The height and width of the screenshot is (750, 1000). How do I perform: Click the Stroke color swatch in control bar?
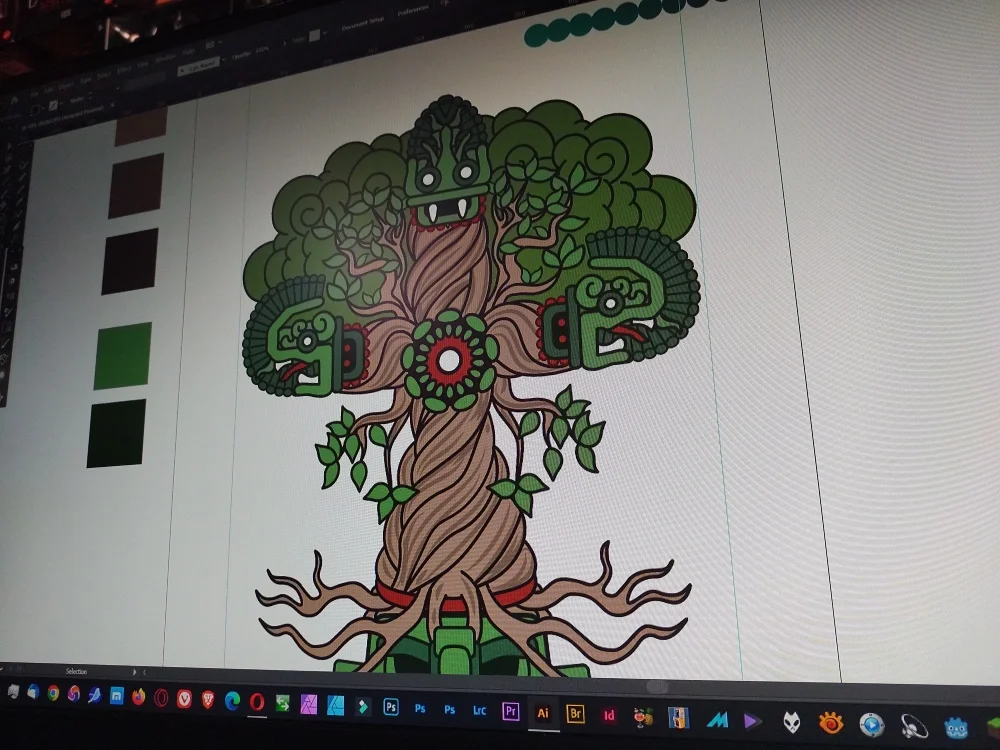(54, 105)
